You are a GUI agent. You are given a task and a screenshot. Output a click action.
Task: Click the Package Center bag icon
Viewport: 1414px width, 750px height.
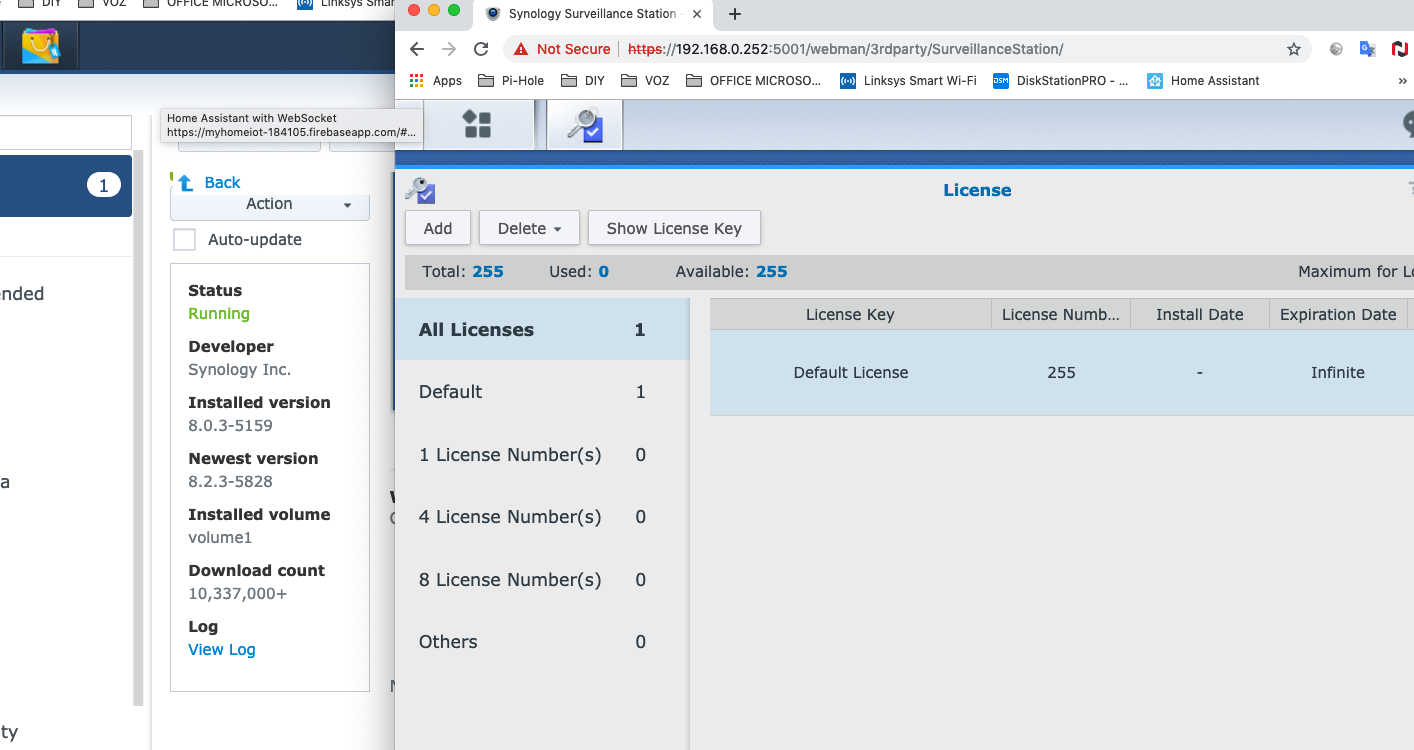[40, 45]
